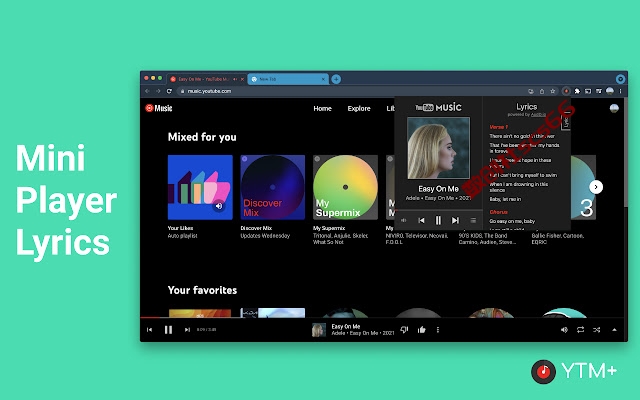640x400 pixels.
Task: Dislike the song Easy On Me
Action: tap(404, 330)
